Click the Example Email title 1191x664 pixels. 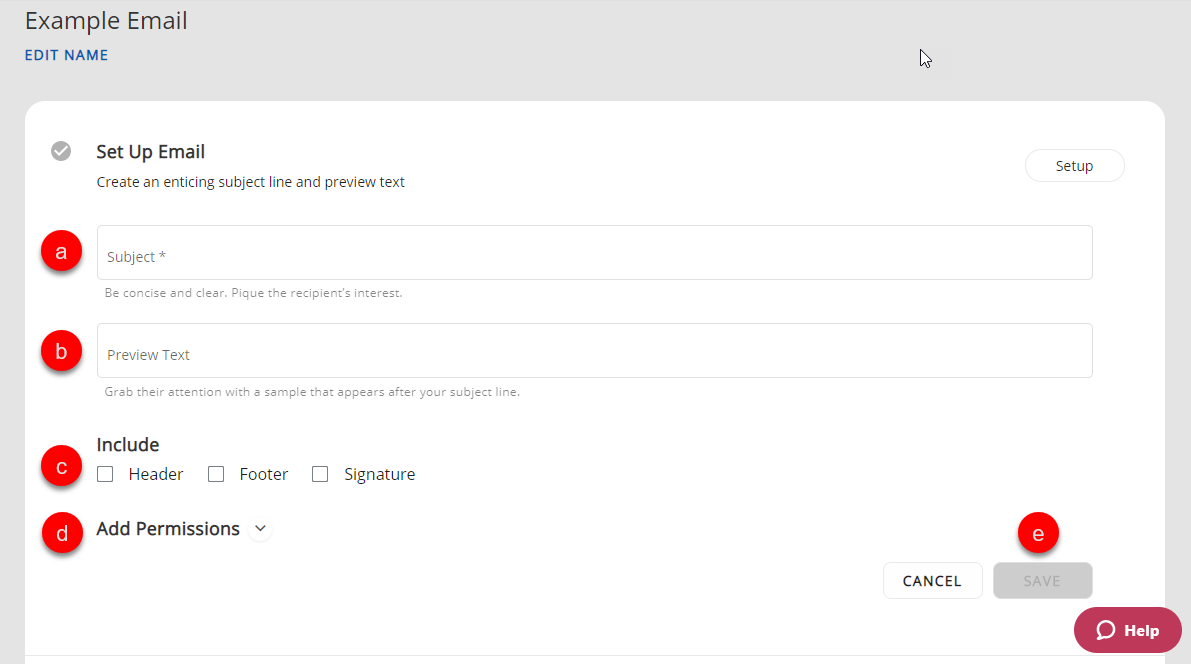tap(106, 21)
